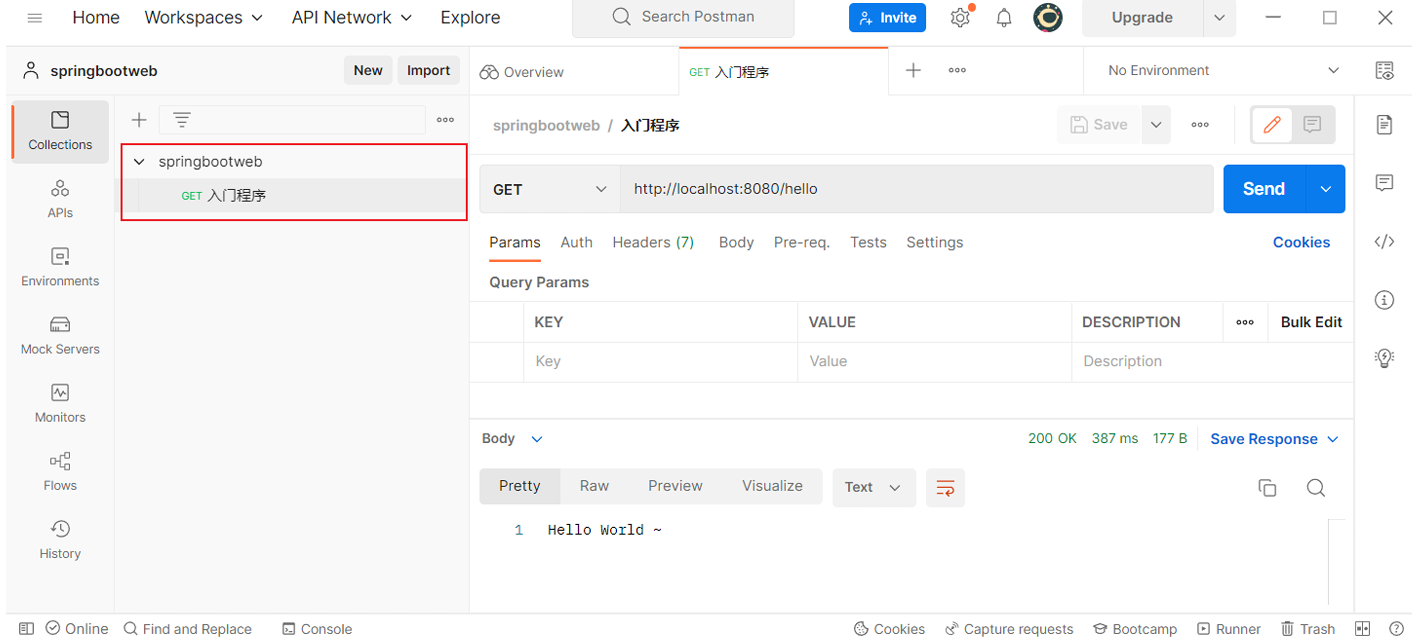Viewport: 1412px width, 644px height.
Task: Open environment quick look icon
Action: pos(1384,70)
